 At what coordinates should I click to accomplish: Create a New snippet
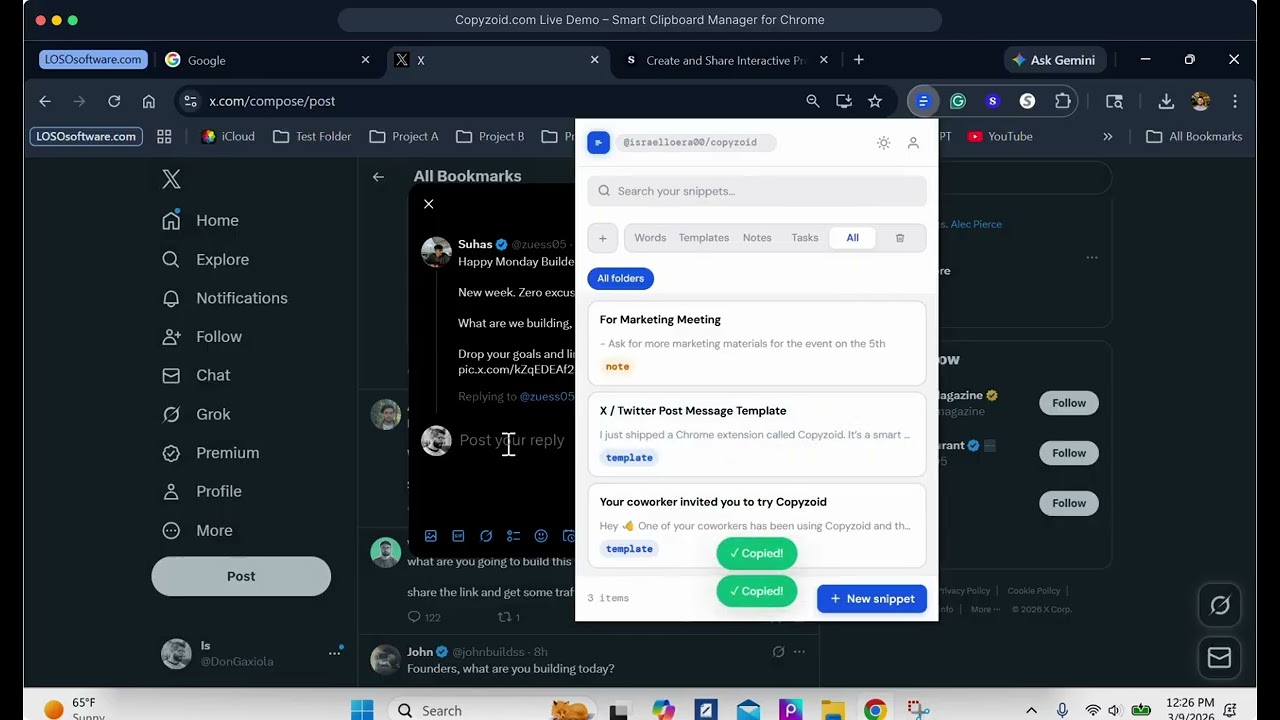click(x=872, y=599)
